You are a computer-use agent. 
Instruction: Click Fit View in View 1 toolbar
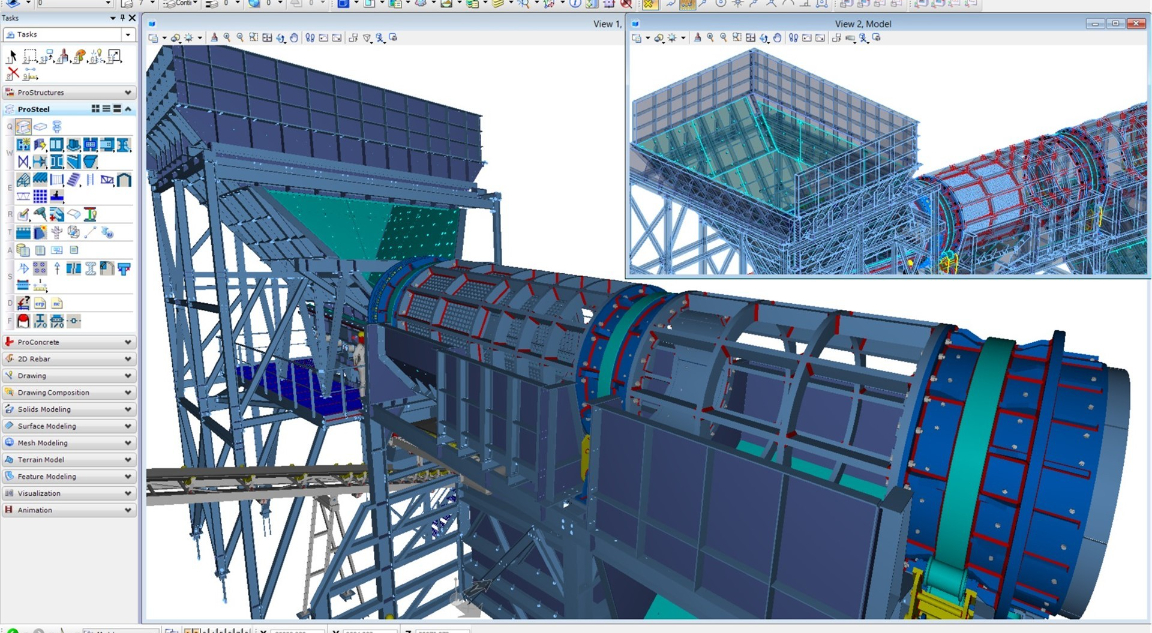click(x=267, y=37)
